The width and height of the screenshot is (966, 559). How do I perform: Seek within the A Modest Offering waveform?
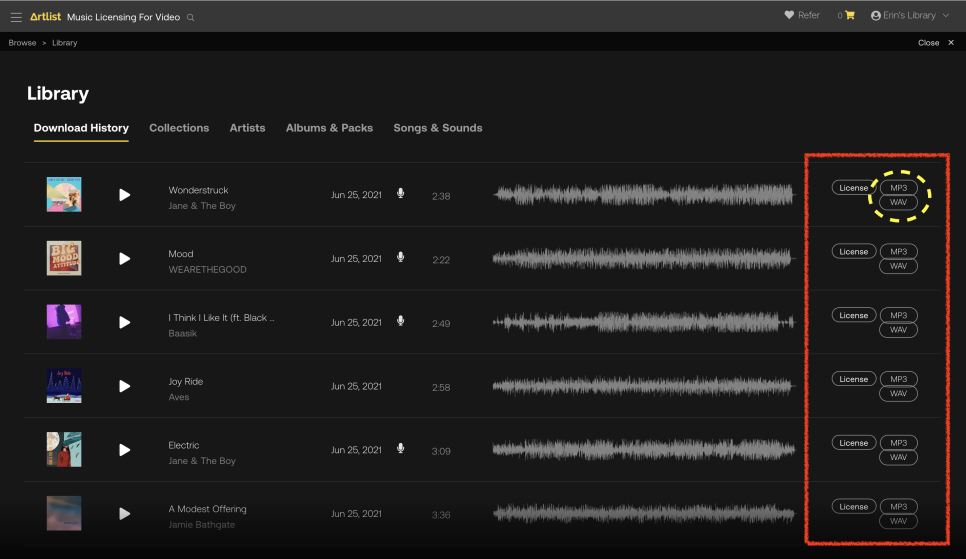pyautogui.click(x=644, y=514)
